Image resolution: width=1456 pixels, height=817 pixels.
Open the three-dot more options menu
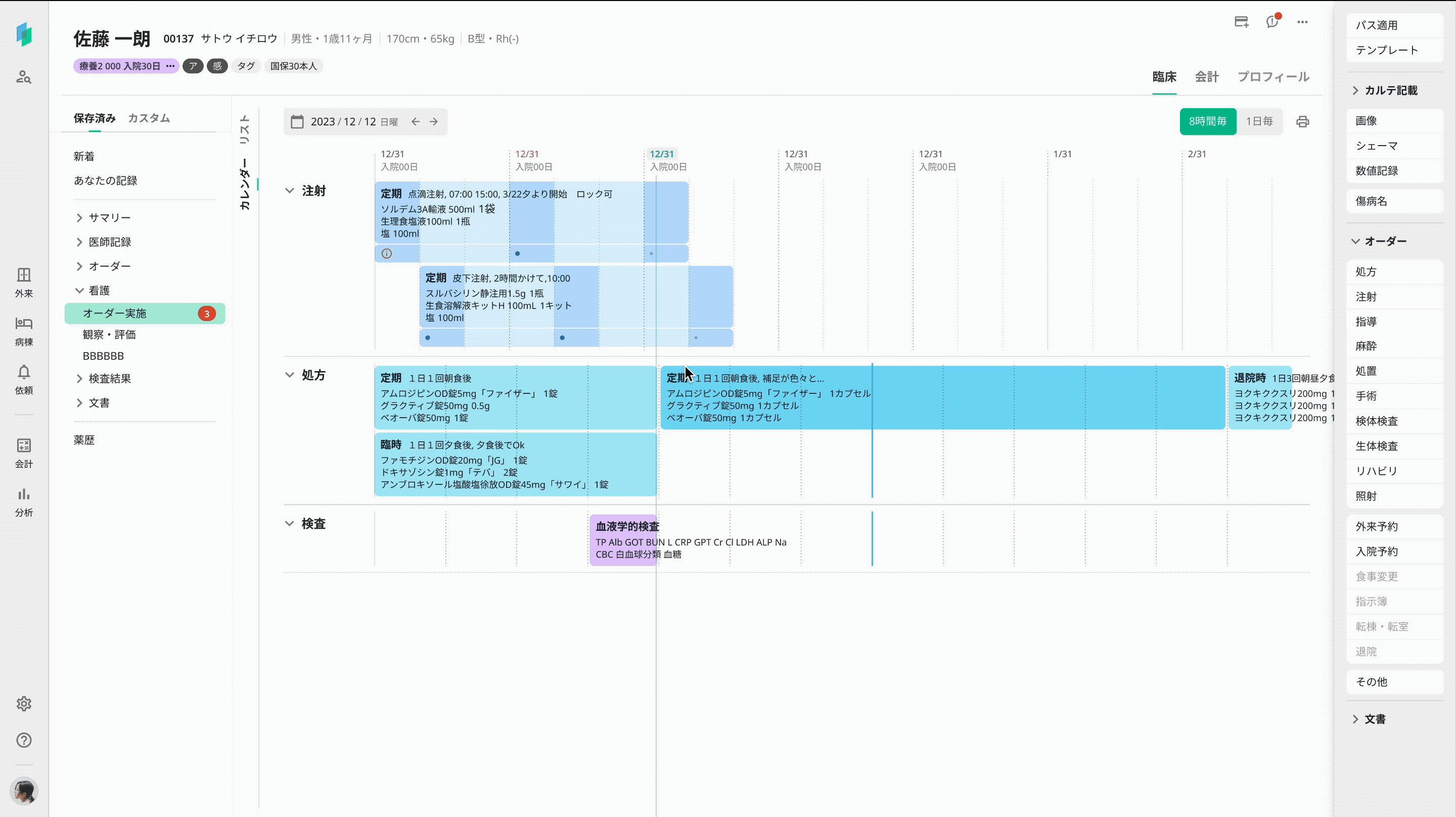pyautogui.click(x=1302, y=22)
